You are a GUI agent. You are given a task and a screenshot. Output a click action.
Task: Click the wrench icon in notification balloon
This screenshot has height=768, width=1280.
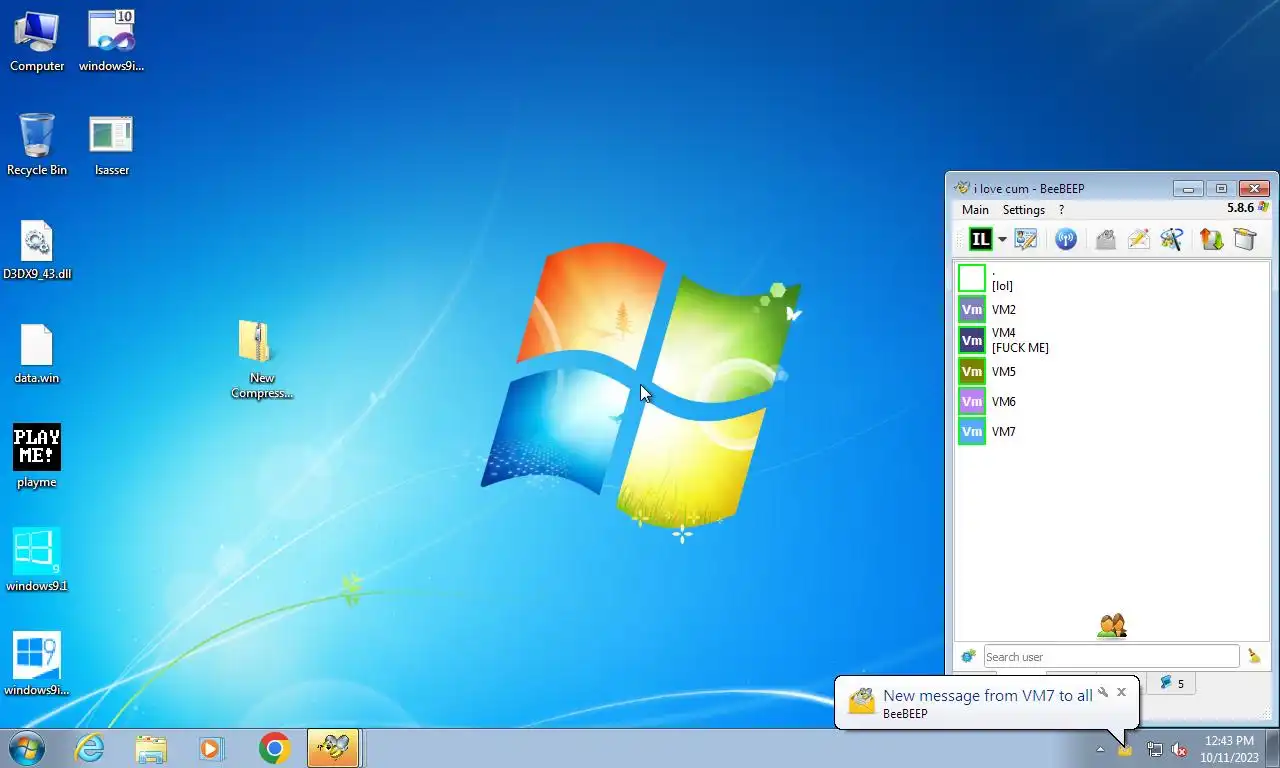coord(1103,692)
